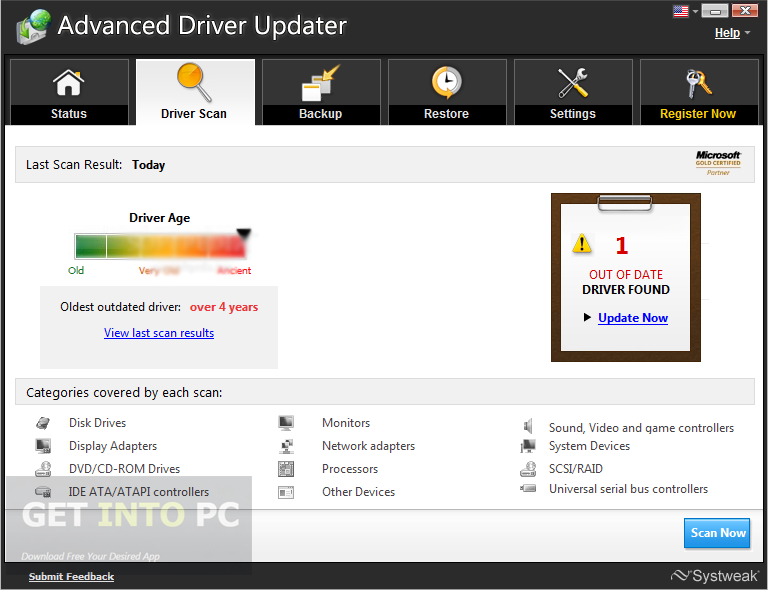Open the Backup tab
The image size is (768, 590).
[x=321, y=92]
